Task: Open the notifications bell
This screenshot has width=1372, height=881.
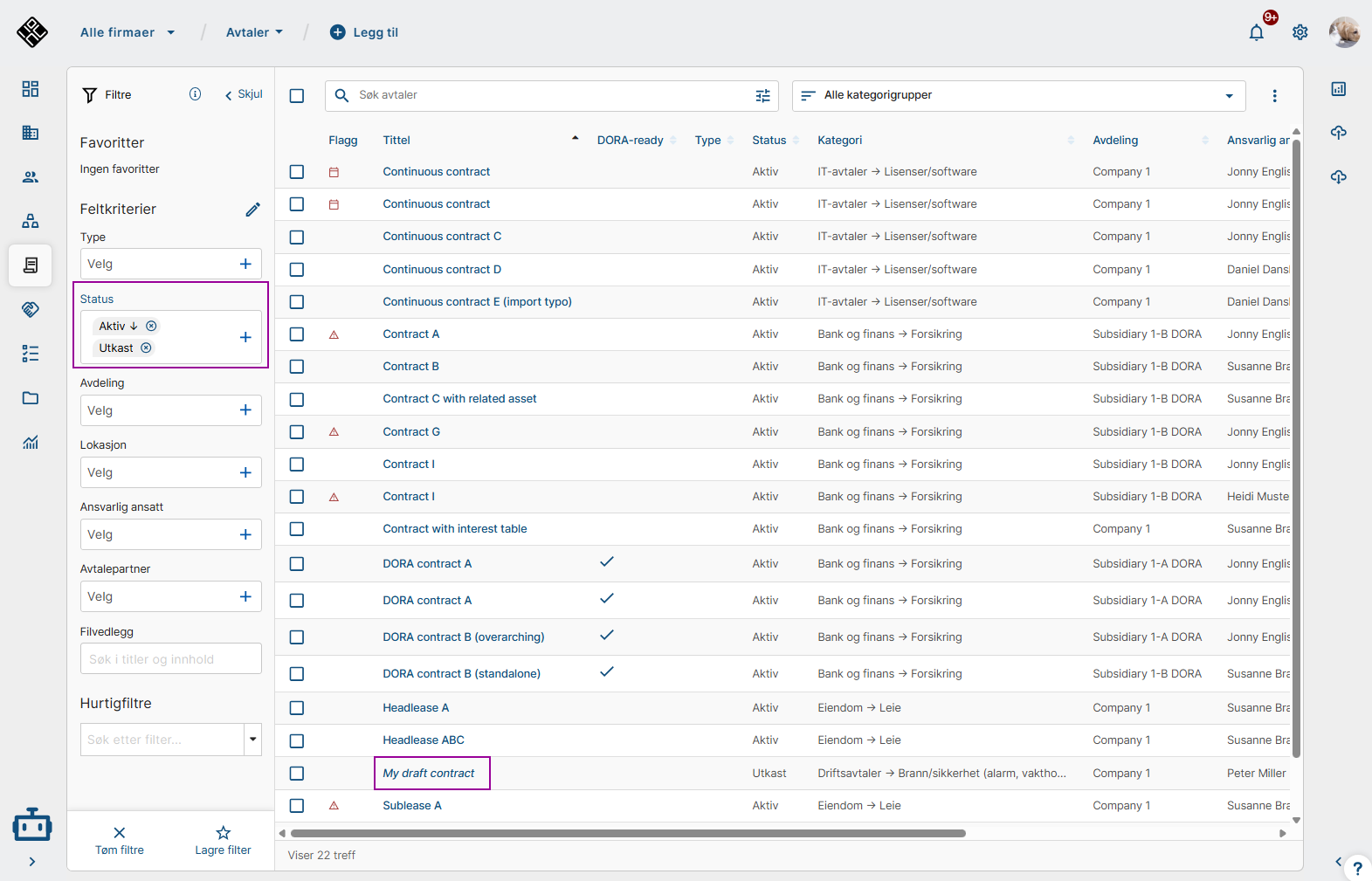Action: 1256,33
